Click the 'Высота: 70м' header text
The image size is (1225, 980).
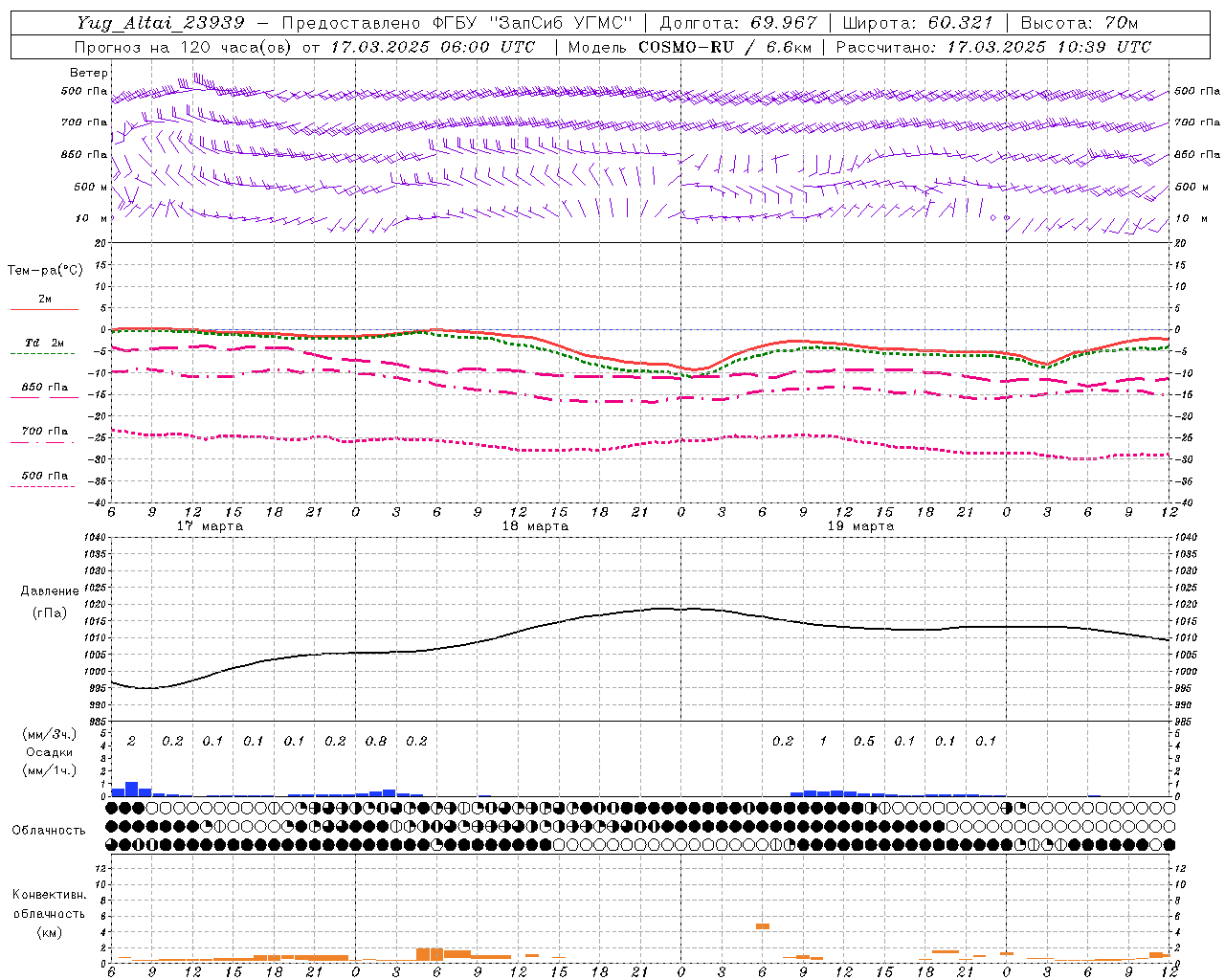pos(1079,22)
